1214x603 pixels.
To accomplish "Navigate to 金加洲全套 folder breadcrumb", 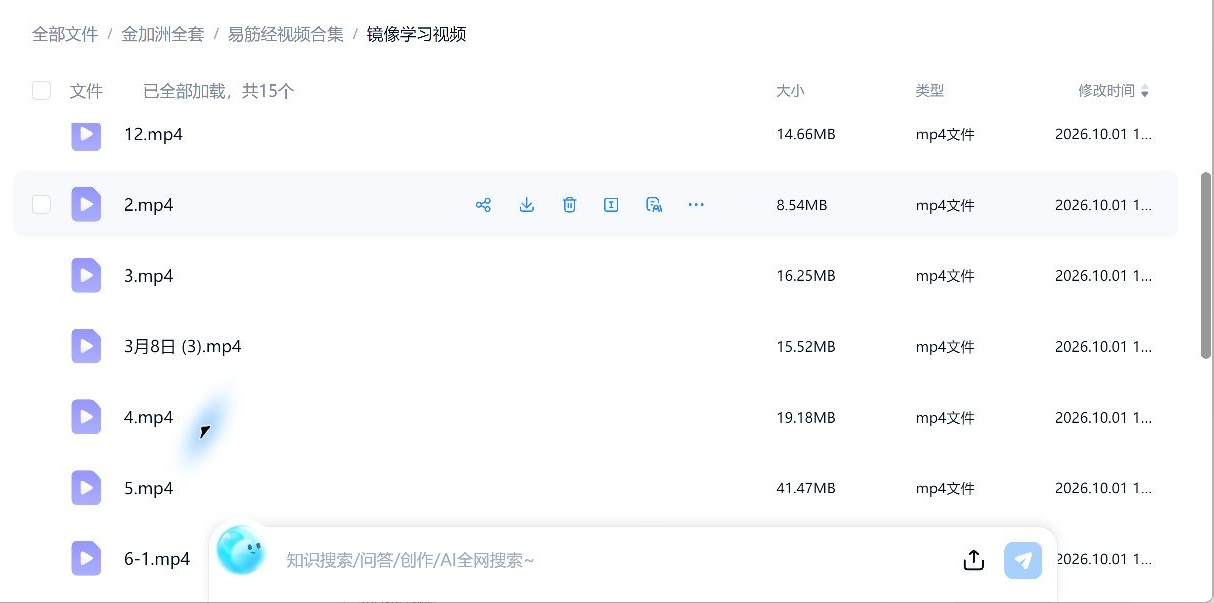I will [x=163, y=34].
